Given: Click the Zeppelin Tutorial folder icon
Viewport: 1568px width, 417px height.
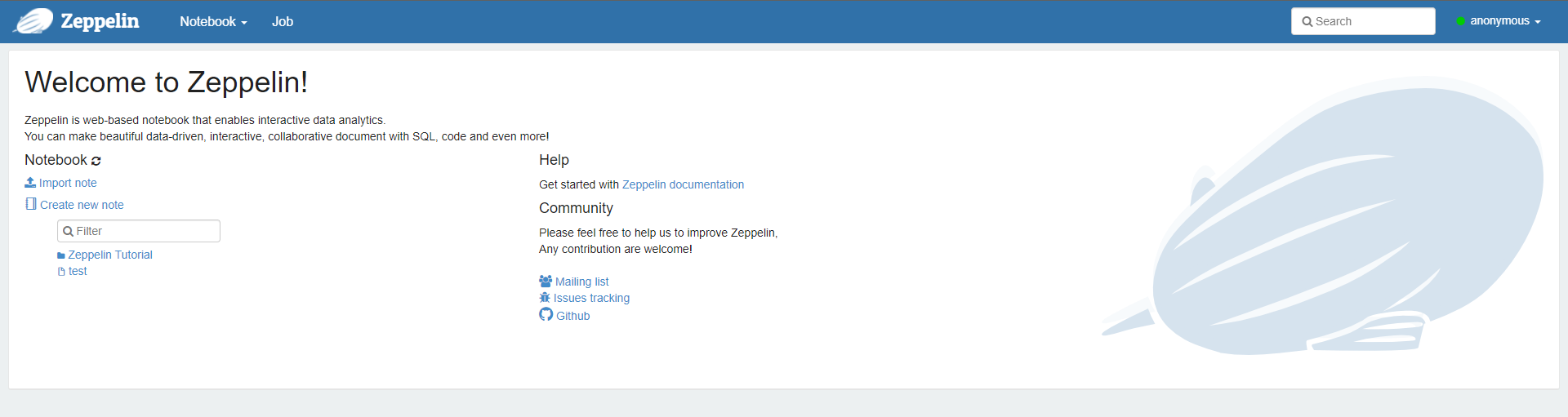Looking at the screenshot, I should 61,255.
